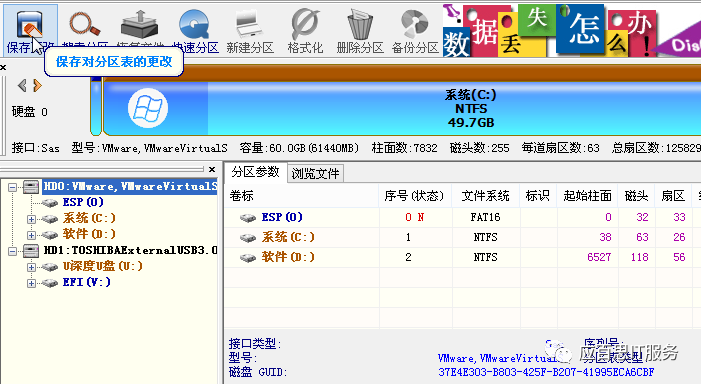
Task: Close the disk map panel with X
Action: [3, 68]
